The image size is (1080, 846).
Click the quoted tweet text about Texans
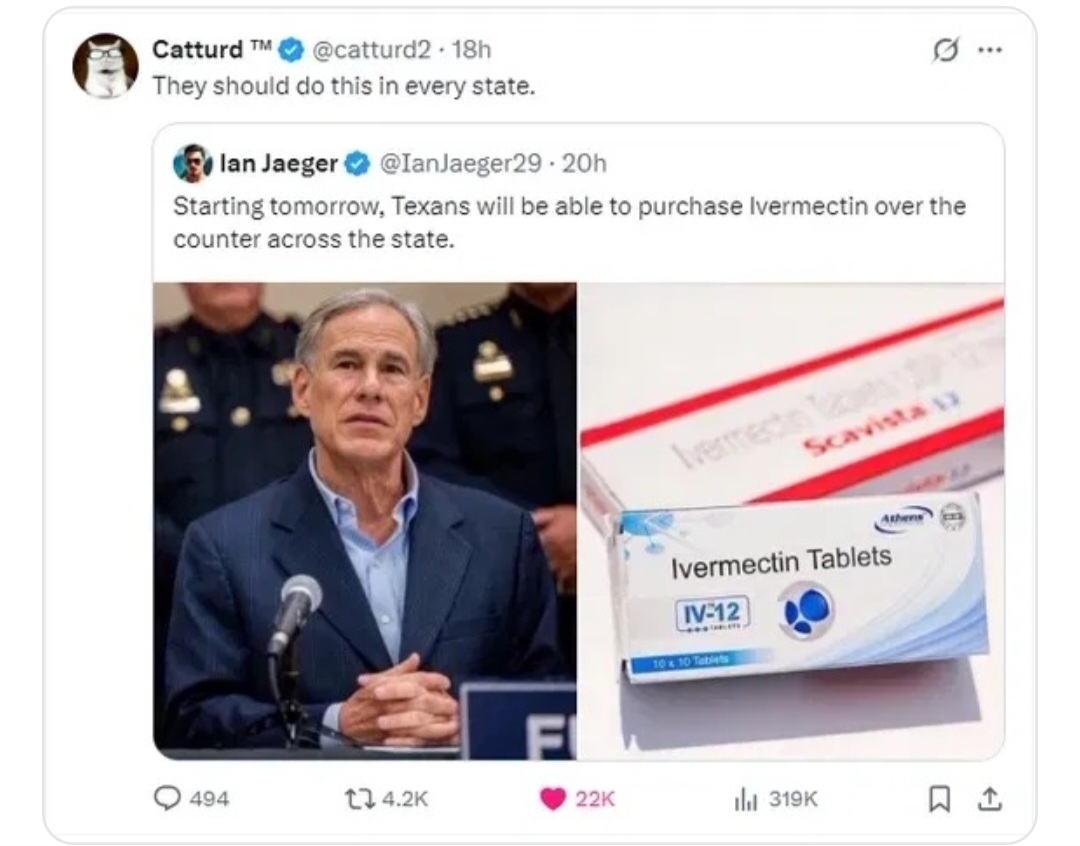(569, 223)
